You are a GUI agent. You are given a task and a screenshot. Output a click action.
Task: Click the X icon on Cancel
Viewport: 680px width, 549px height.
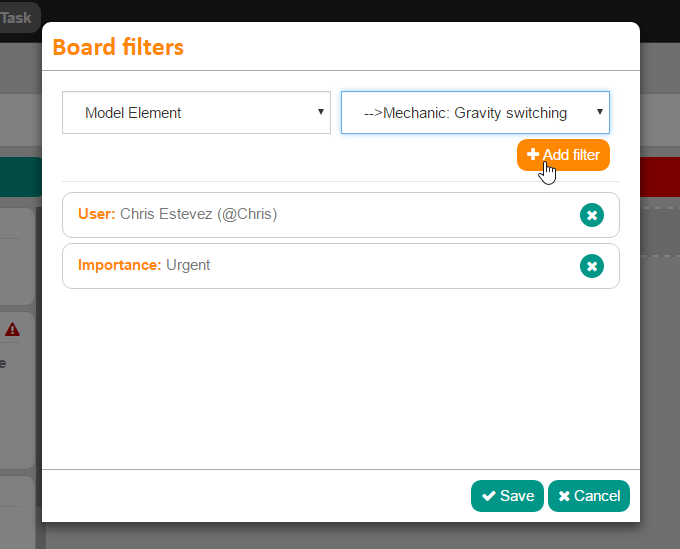pos(564,496)
